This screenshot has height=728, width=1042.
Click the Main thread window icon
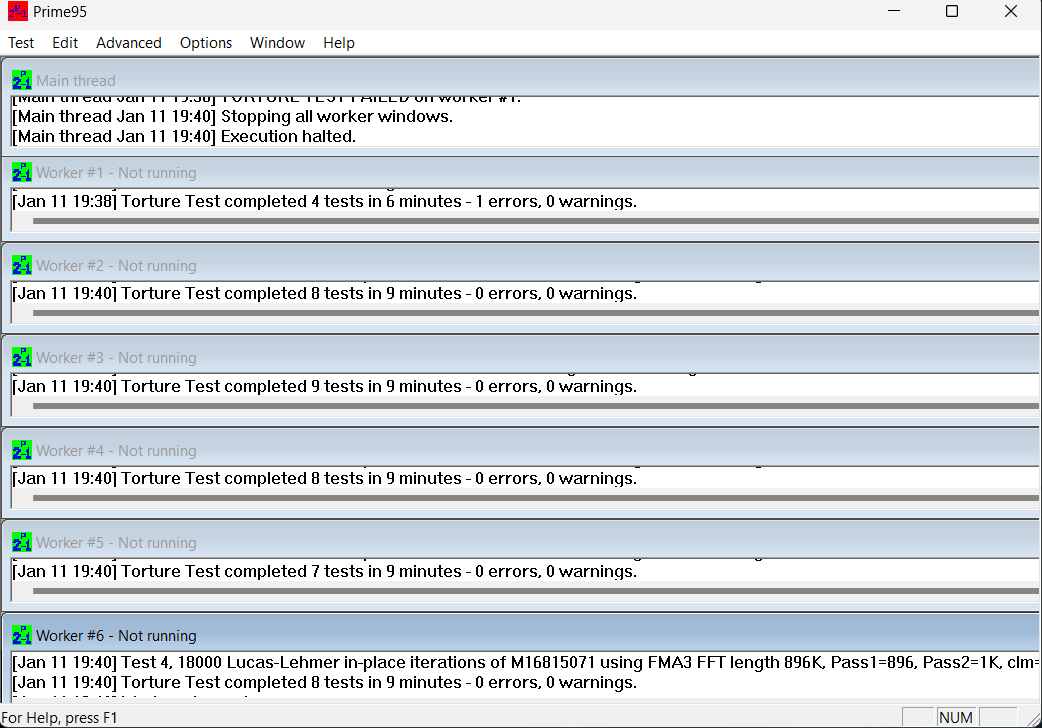coord(21,80)
